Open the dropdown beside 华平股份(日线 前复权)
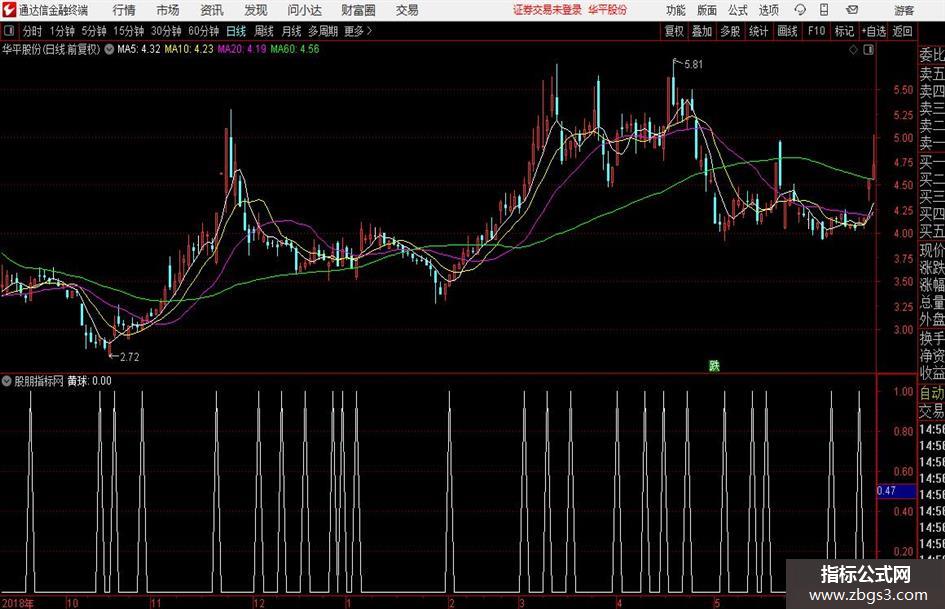 [109, 49]
